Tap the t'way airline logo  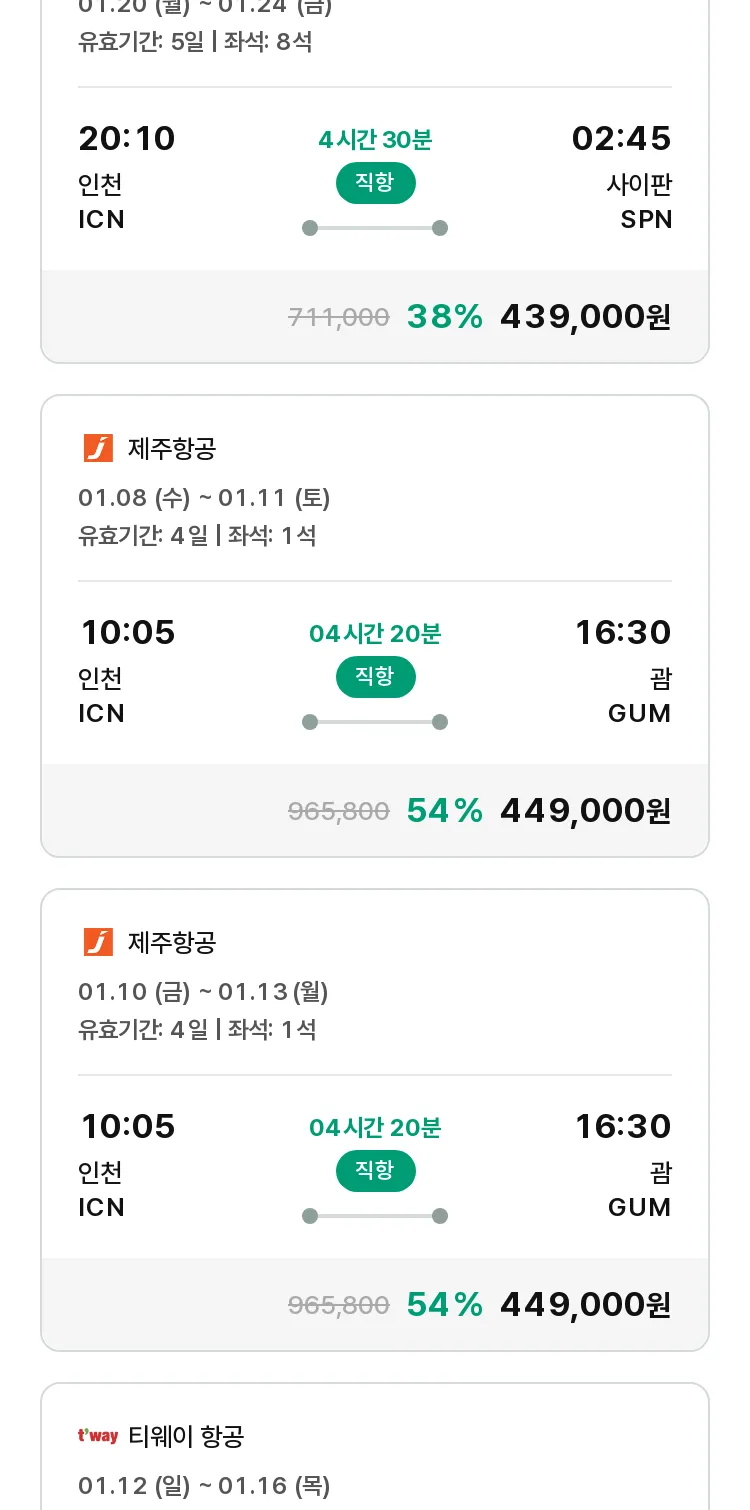(98, 1436)
